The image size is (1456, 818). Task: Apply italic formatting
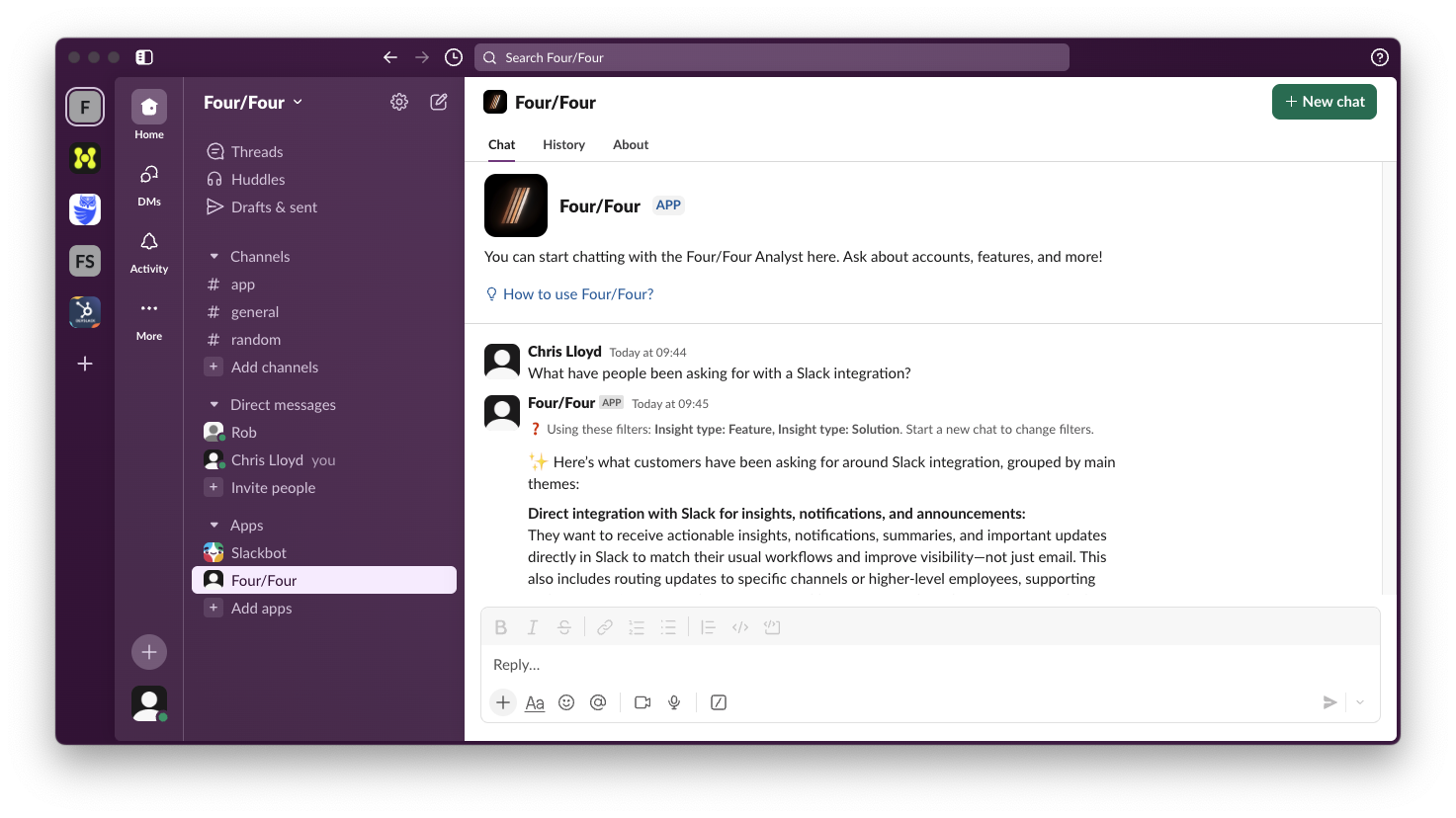click(533, 627)
